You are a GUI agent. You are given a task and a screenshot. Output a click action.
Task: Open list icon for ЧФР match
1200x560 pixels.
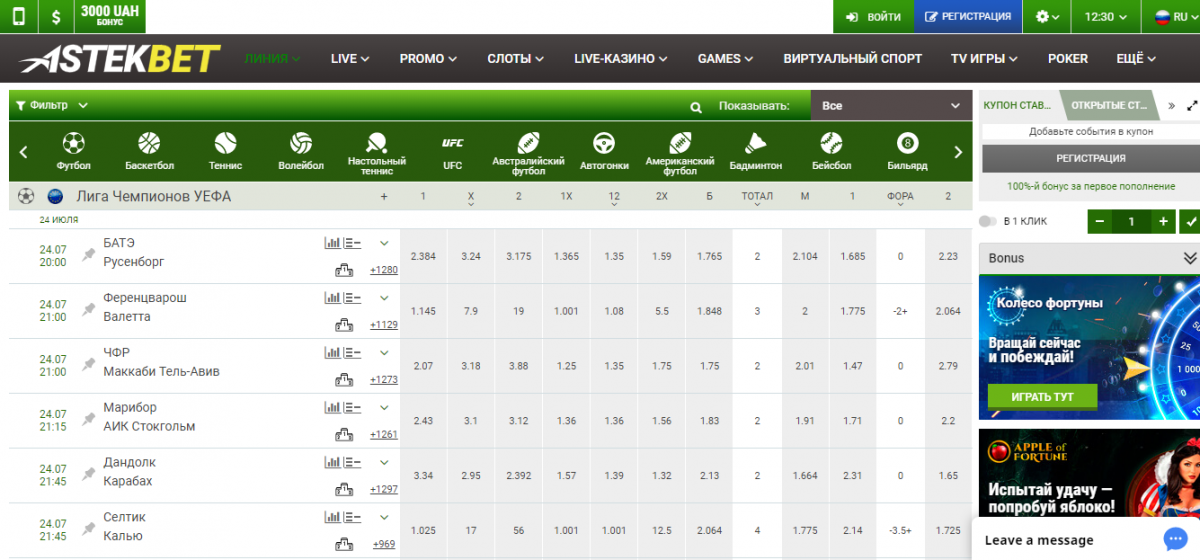pyautogui.click(x=351, y=353)
